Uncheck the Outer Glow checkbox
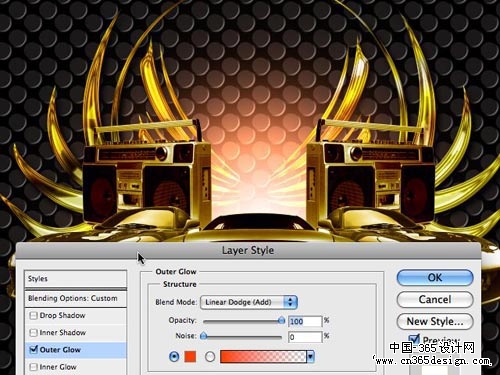Viewport: 500px width, 375px height. pyautogui.click(x=33, y=350)
